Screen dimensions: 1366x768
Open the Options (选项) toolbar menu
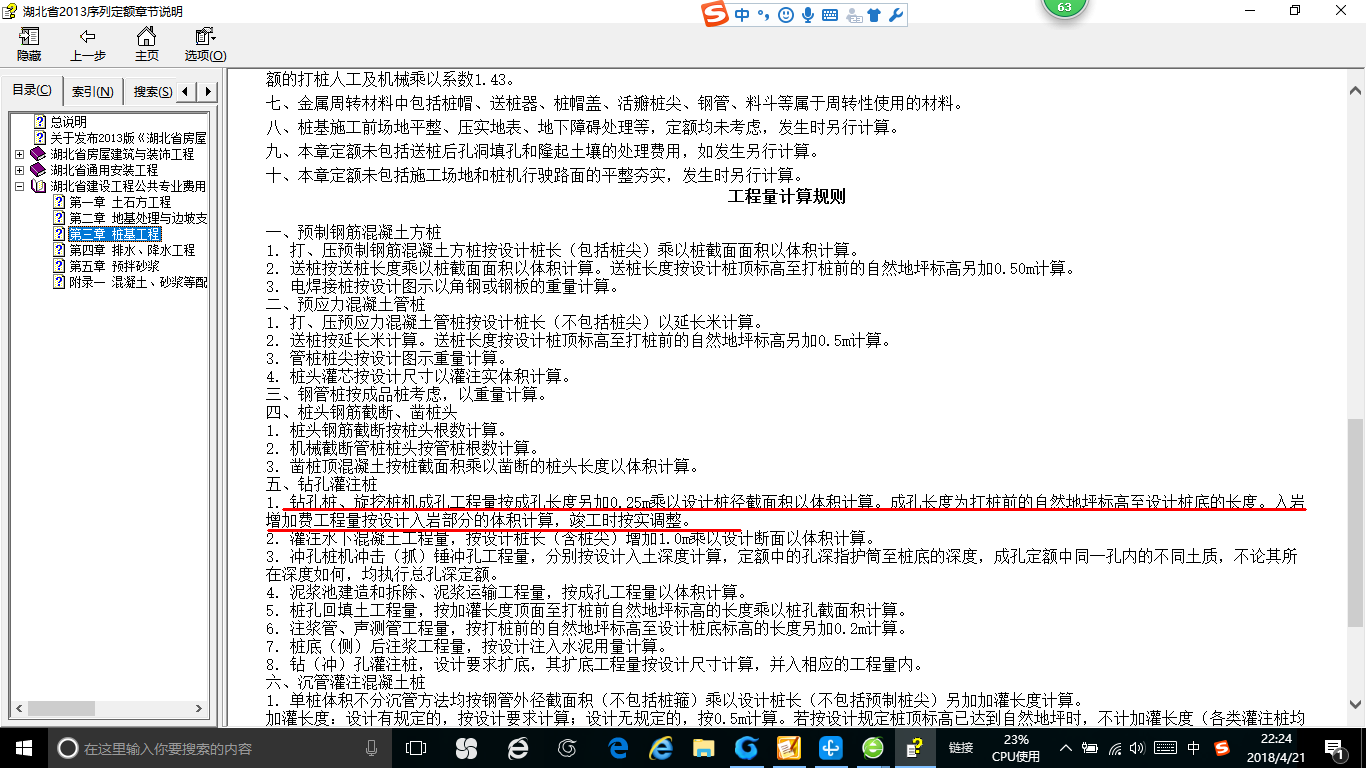coord(205,45)
